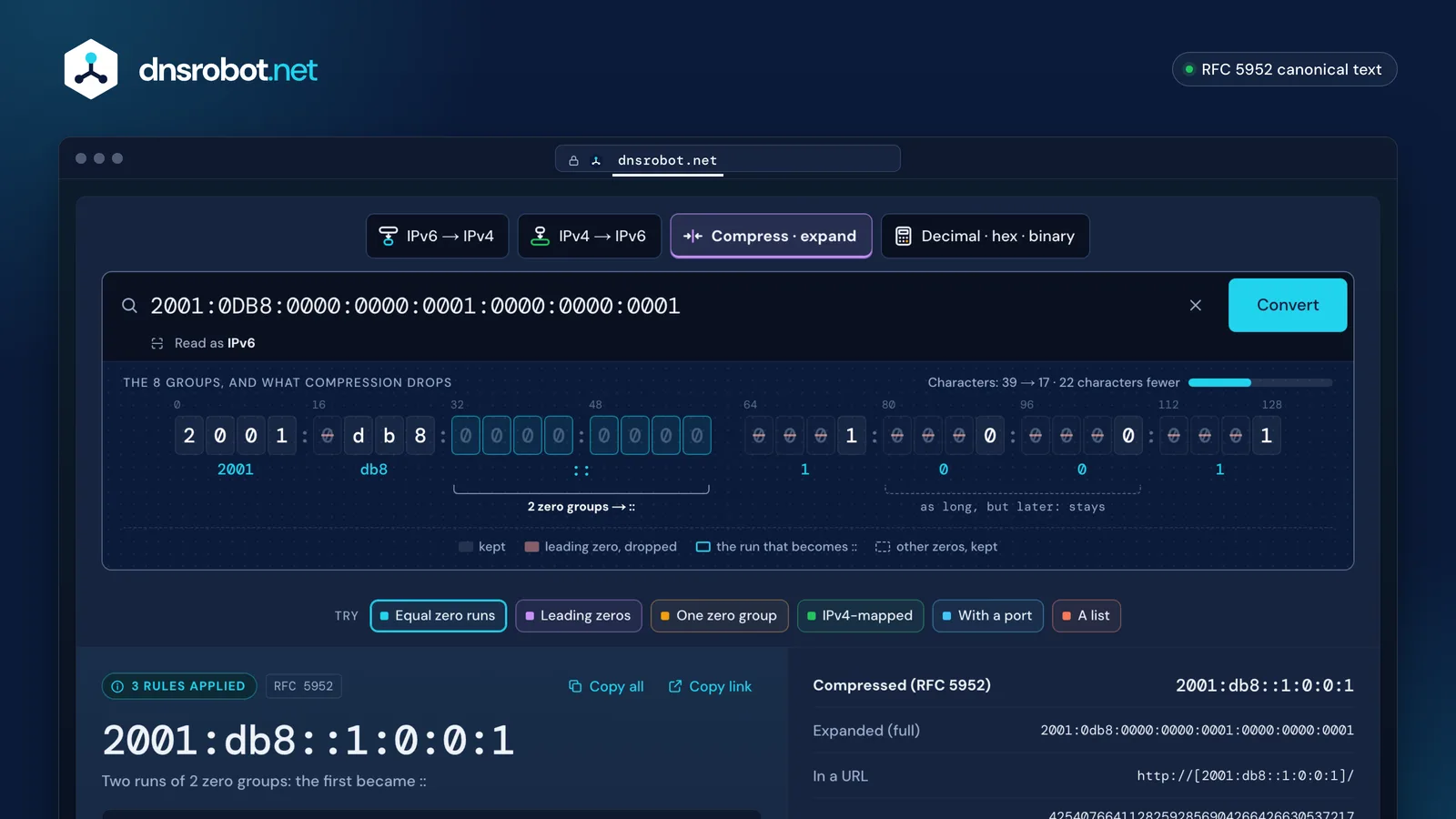Click the Convert button
The width and height of the screenshot is (1456, 819).
click(x=1288, y=305)
